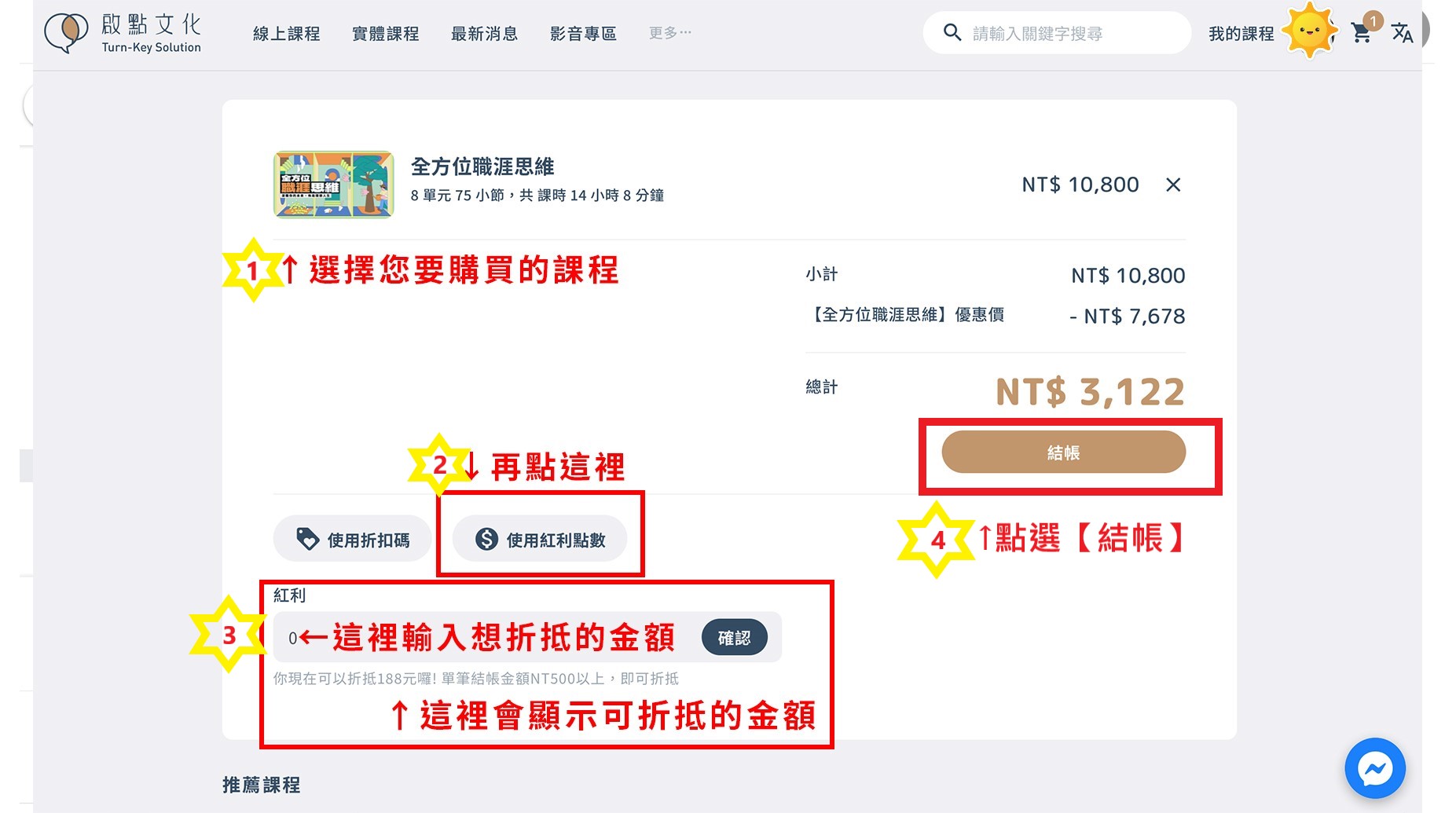Open 實體課程 menu item
Viewport: 1456px width, 813px height.
(385, 34)
